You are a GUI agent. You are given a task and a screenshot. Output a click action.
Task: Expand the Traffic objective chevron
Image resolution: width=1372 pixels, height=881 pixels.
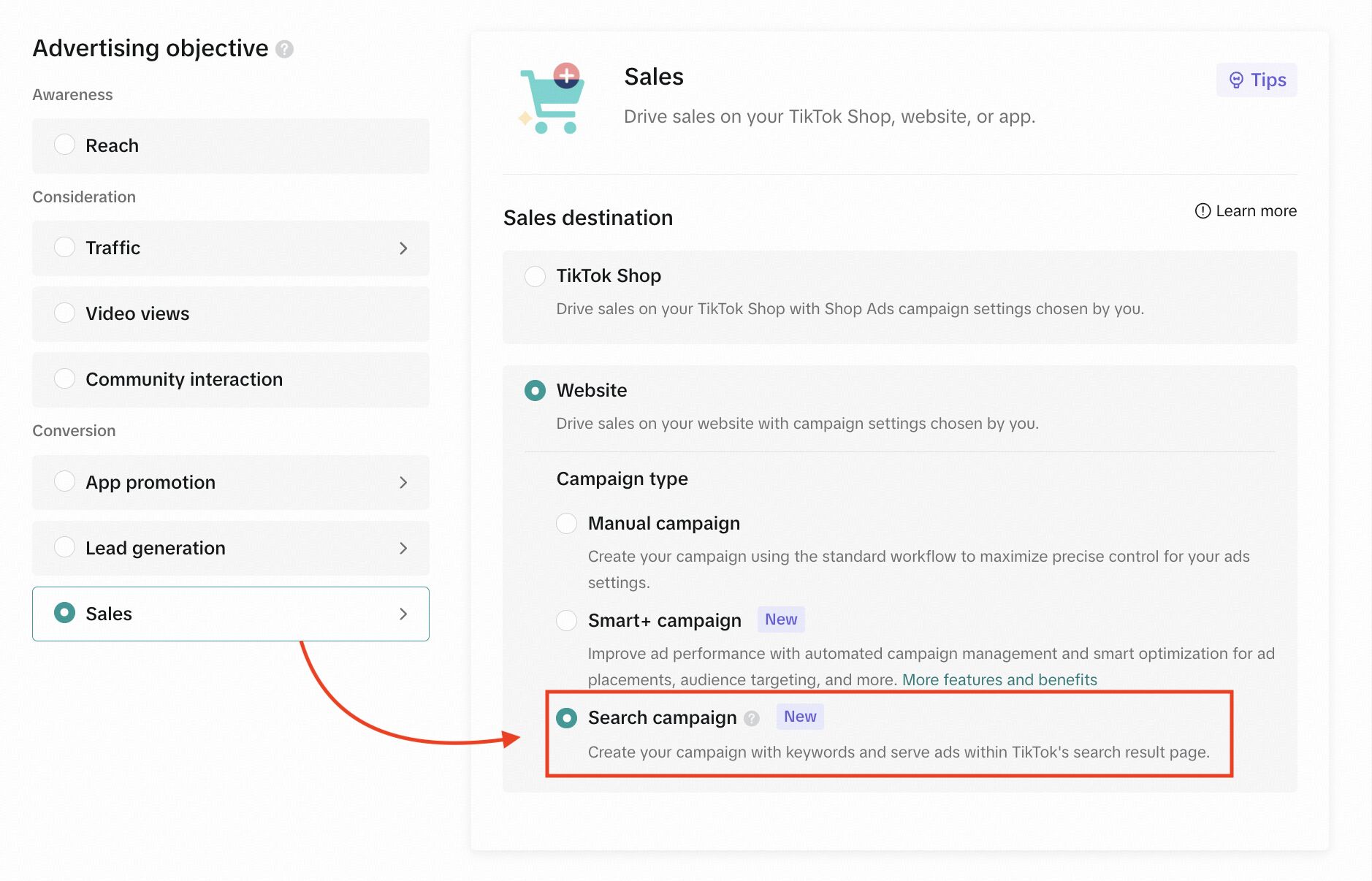coord(403,248)
